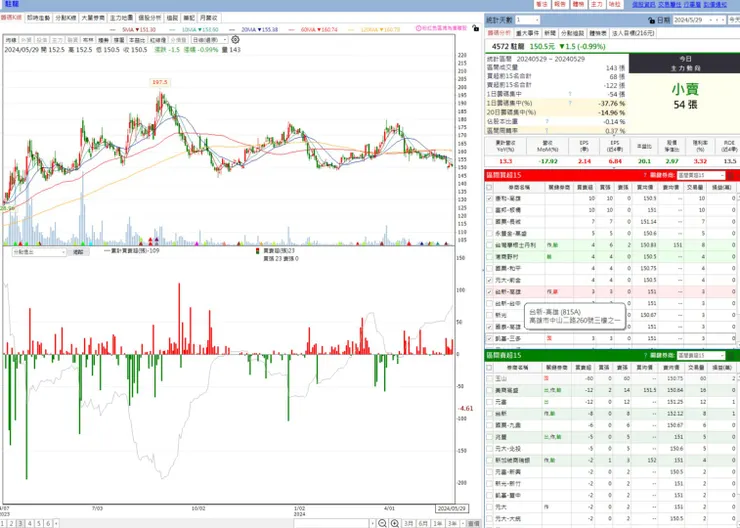This screenshot has width=740, height=528.
Task: Set chart range to 1年
Action: (x=437, y=523)
